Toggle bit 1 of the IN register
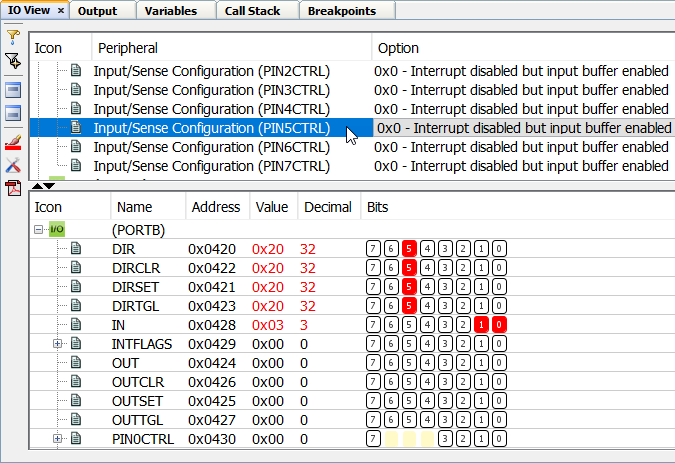Image resolution: width=675 pixels, height=463 pixels. coord(481,325)
